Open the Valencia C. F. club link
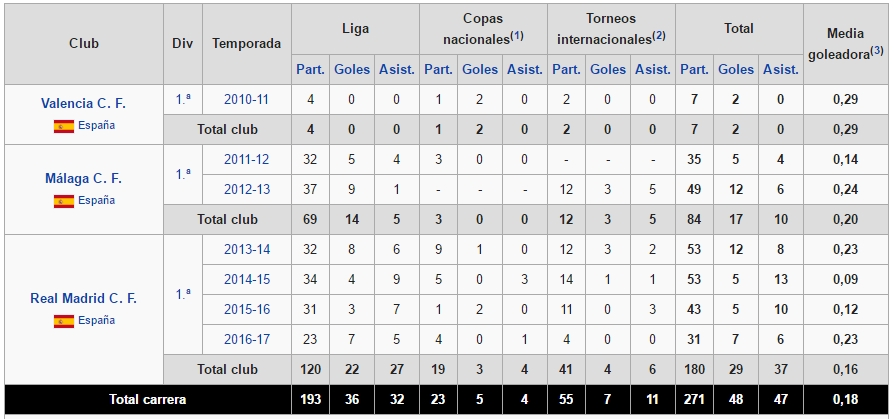 tap(84, 104)
